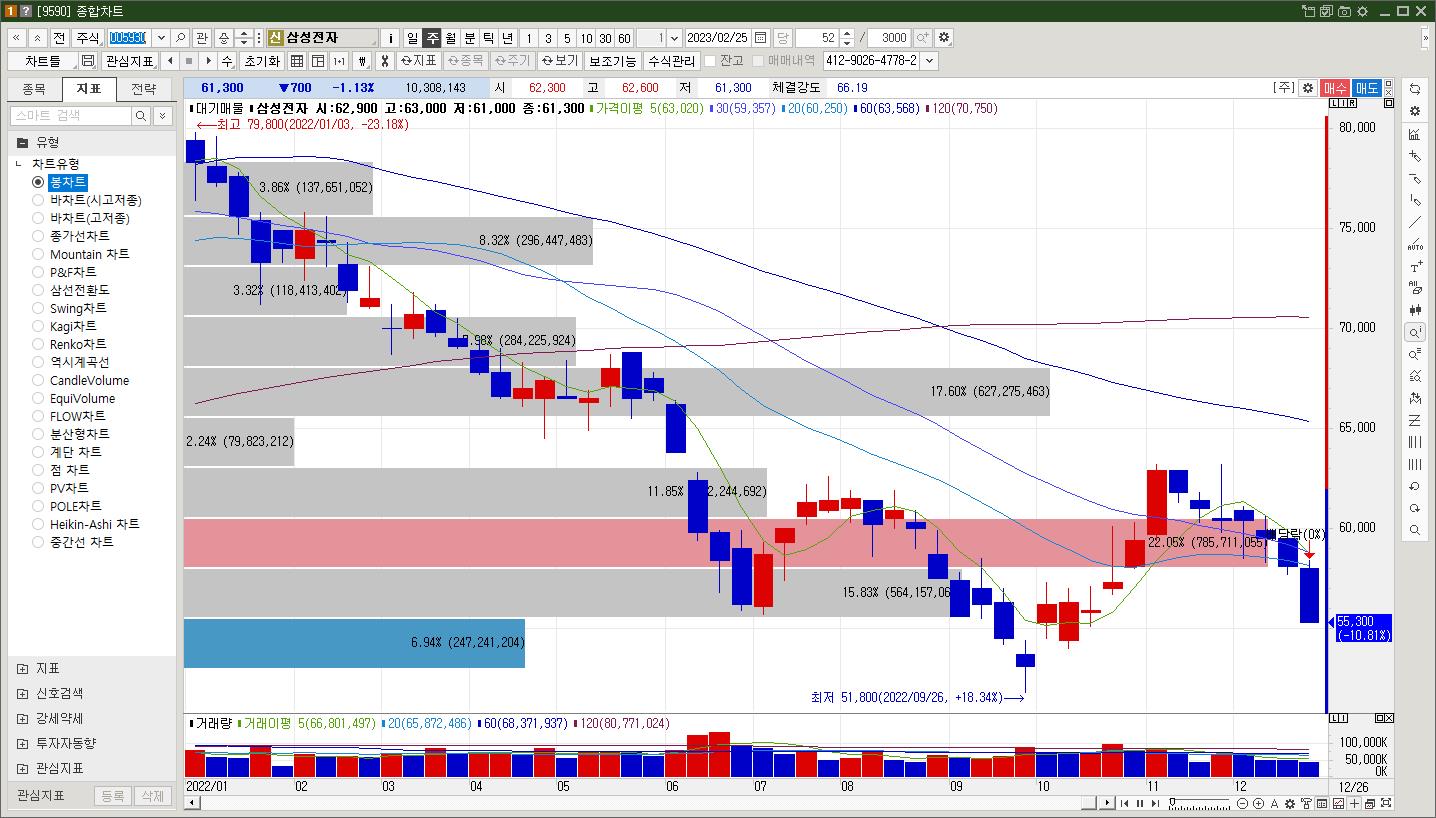Expand the 지표 tree section
This screenshot has height=818, width=1436.
[22, 668]
